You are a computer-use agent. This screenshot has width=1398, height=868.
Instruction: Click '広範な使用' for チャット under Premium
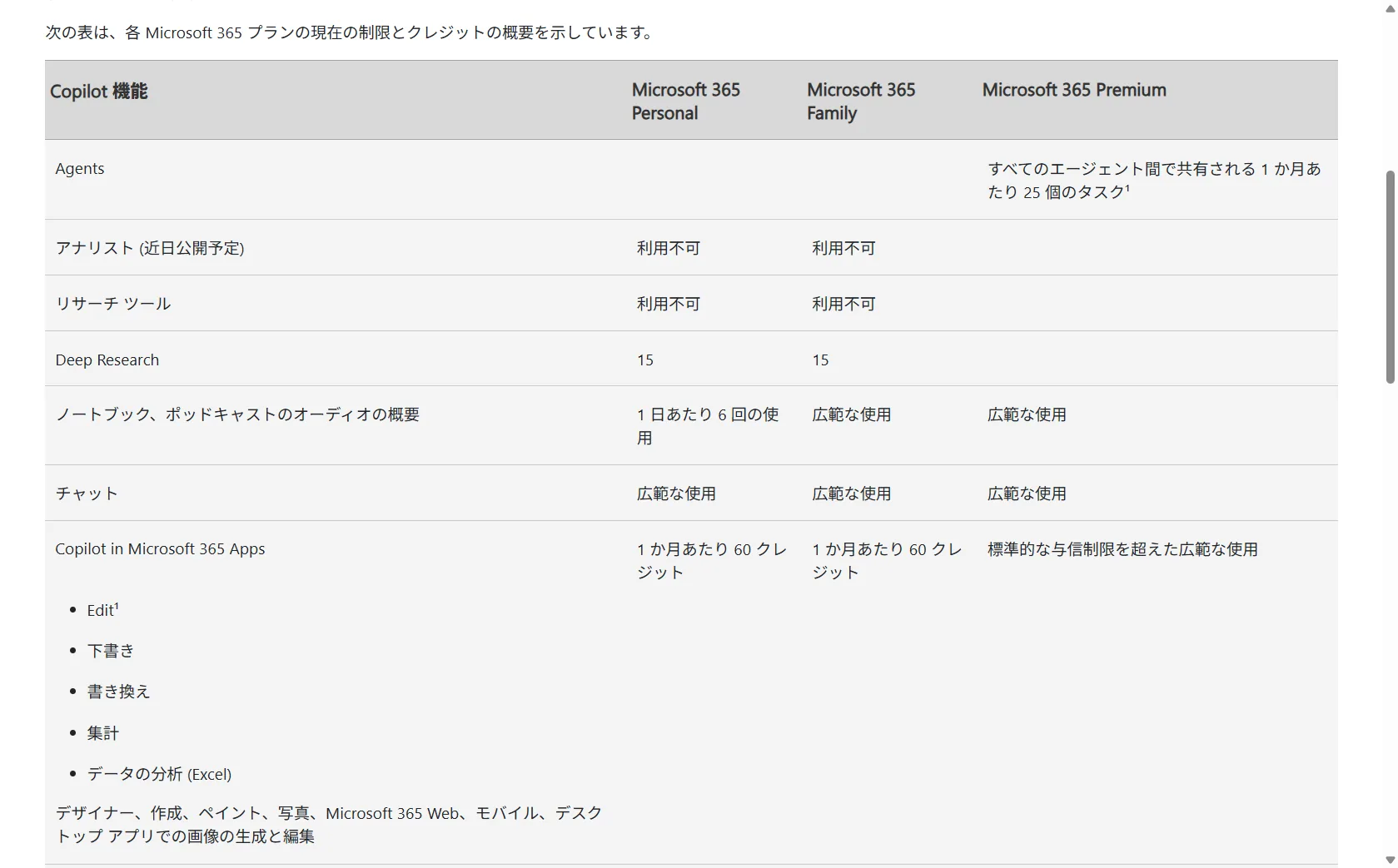[1027, 494]
